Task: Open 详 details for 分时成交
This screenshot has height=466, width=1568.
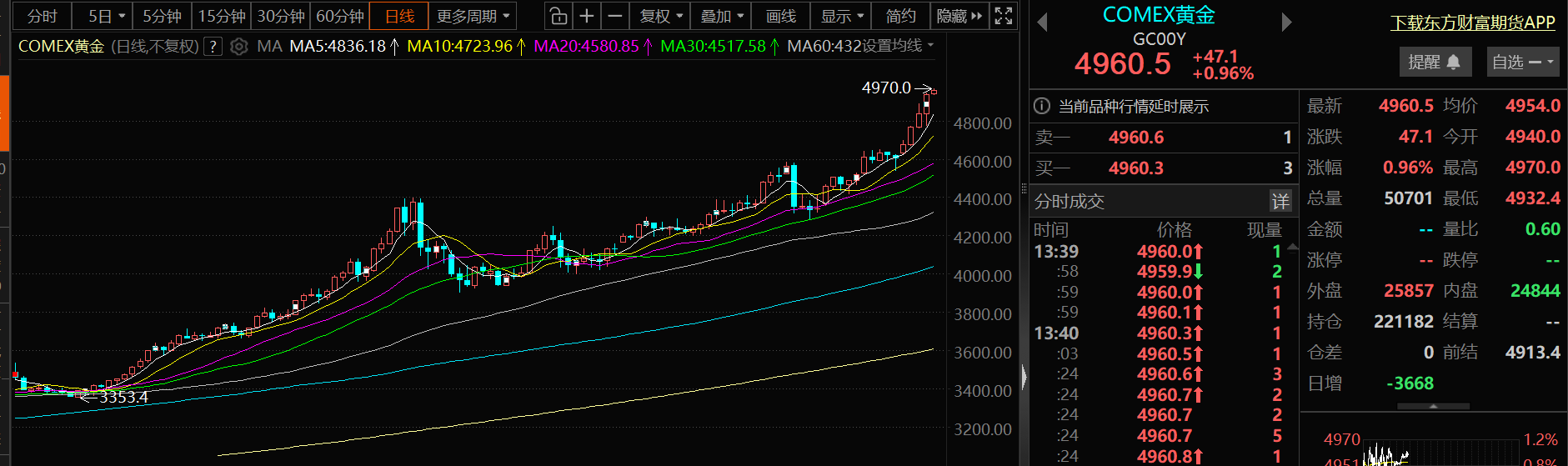Action: tap(1280, 201)
